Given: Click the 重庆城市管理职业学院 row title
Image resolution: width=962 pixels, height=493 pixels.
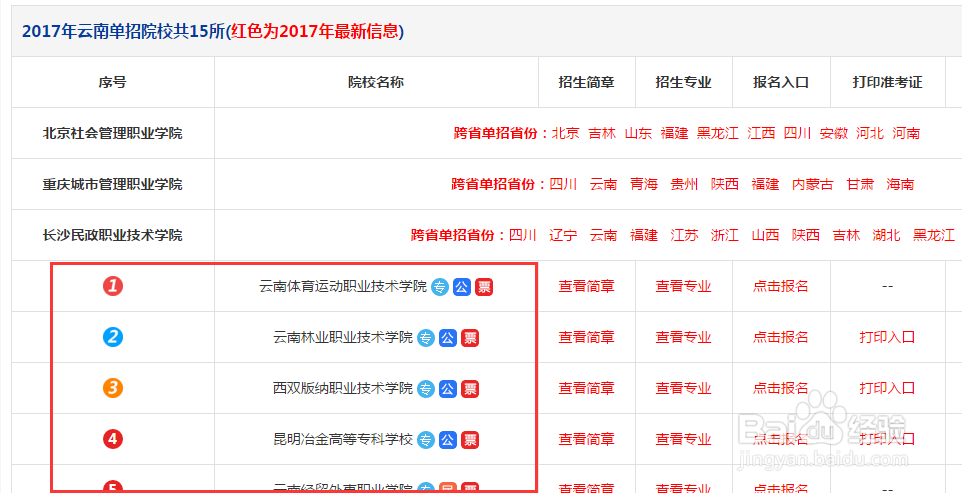Looking at the screenshot, I should (x=112, y=184).
